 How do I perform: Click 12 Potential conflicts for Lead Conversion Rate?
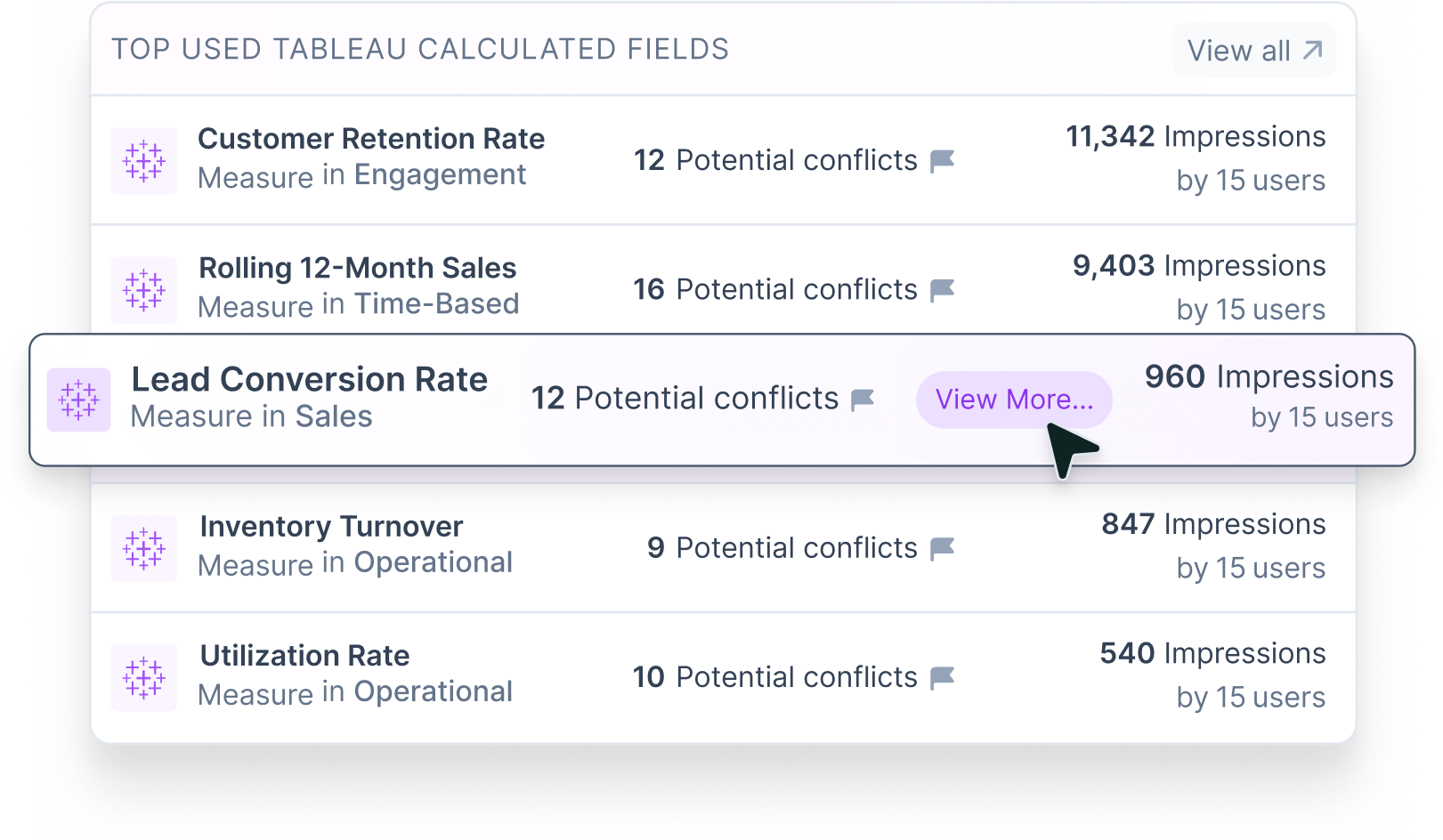coord(685,399)
